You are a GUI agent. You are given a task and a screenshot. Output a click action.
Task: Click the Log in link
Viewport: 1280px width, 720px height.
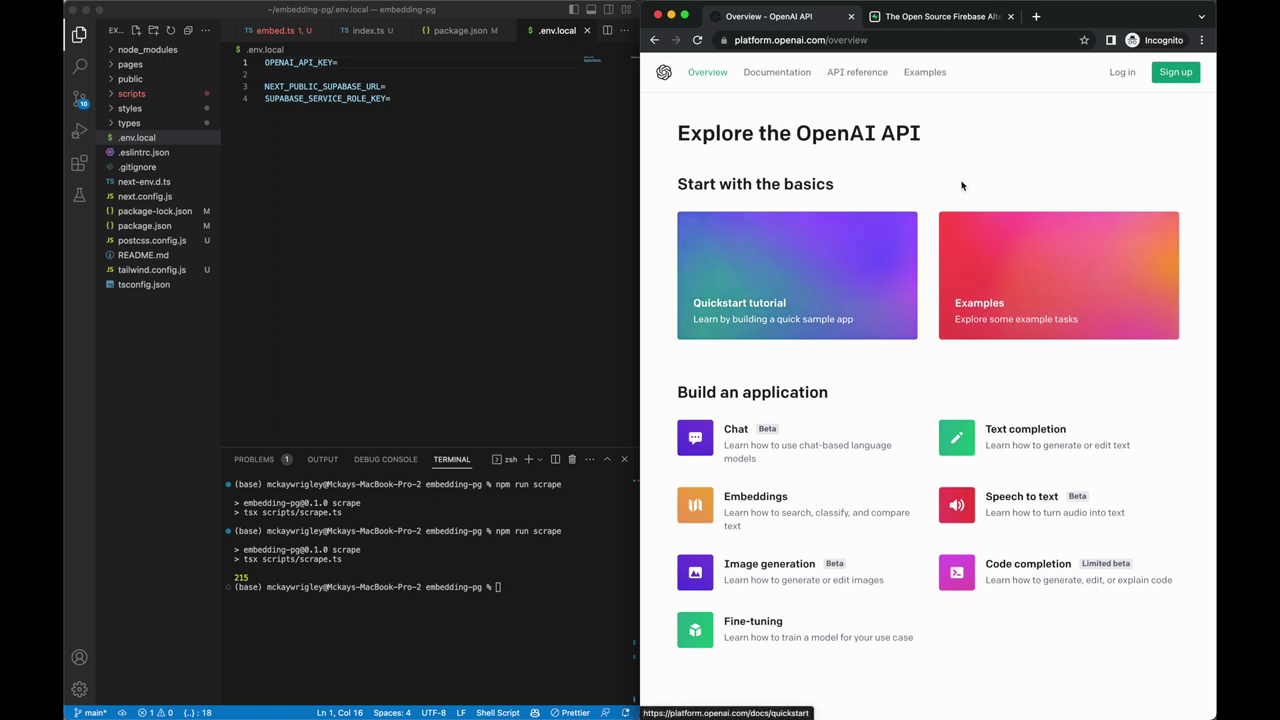tap(1122, 72)
